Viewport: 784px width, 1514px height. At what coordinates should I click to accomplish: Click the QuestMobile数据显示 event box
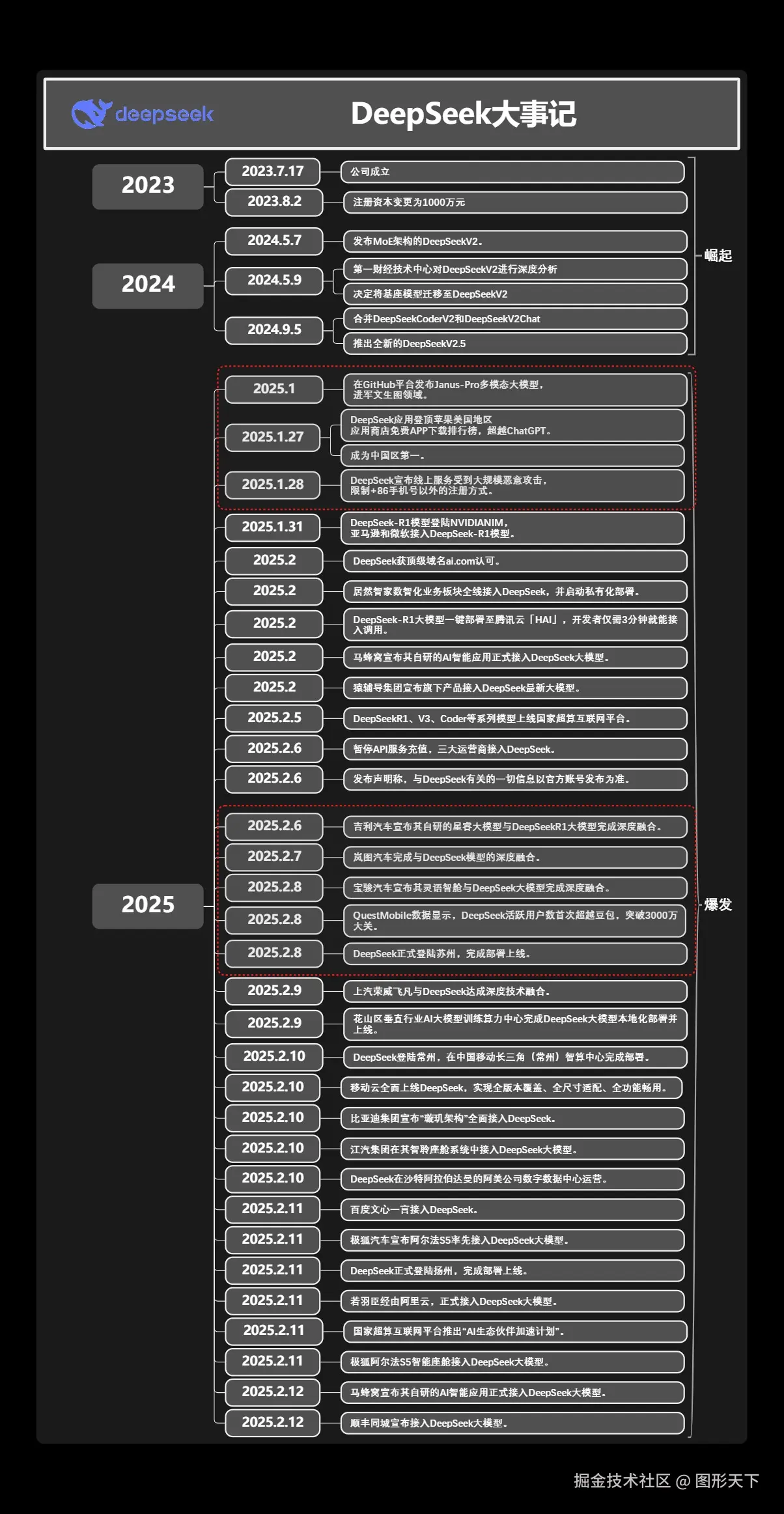click(x=515, y=921)
